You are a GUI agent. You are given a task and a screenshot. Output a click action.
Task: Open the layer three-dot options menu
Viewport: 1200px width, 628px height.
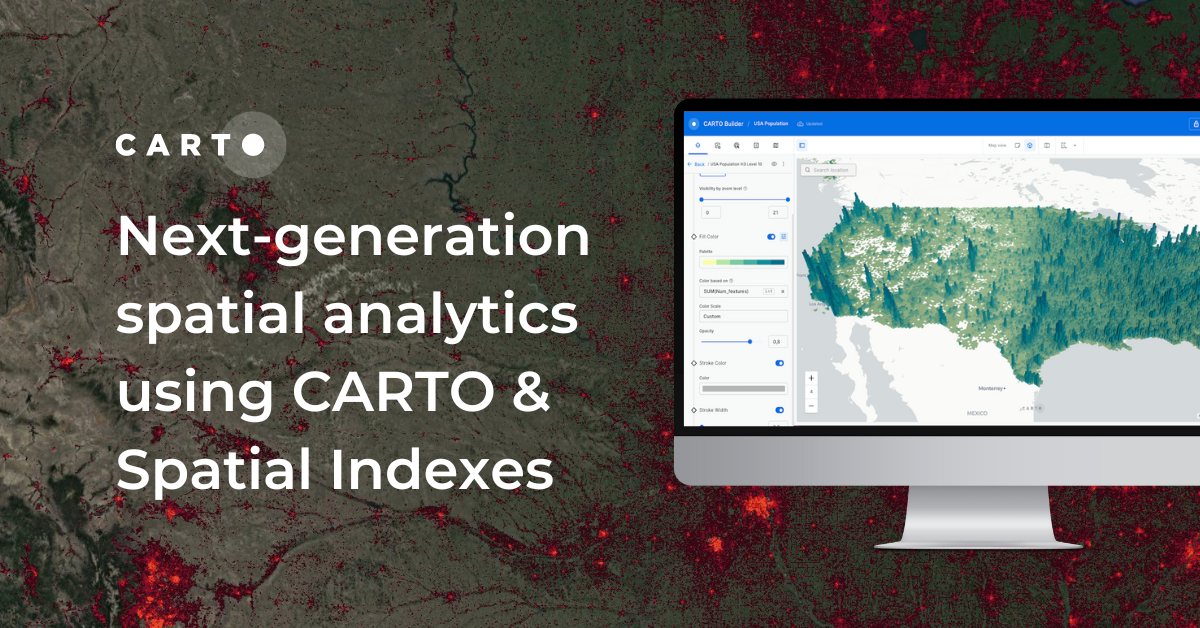pos(783,164)
